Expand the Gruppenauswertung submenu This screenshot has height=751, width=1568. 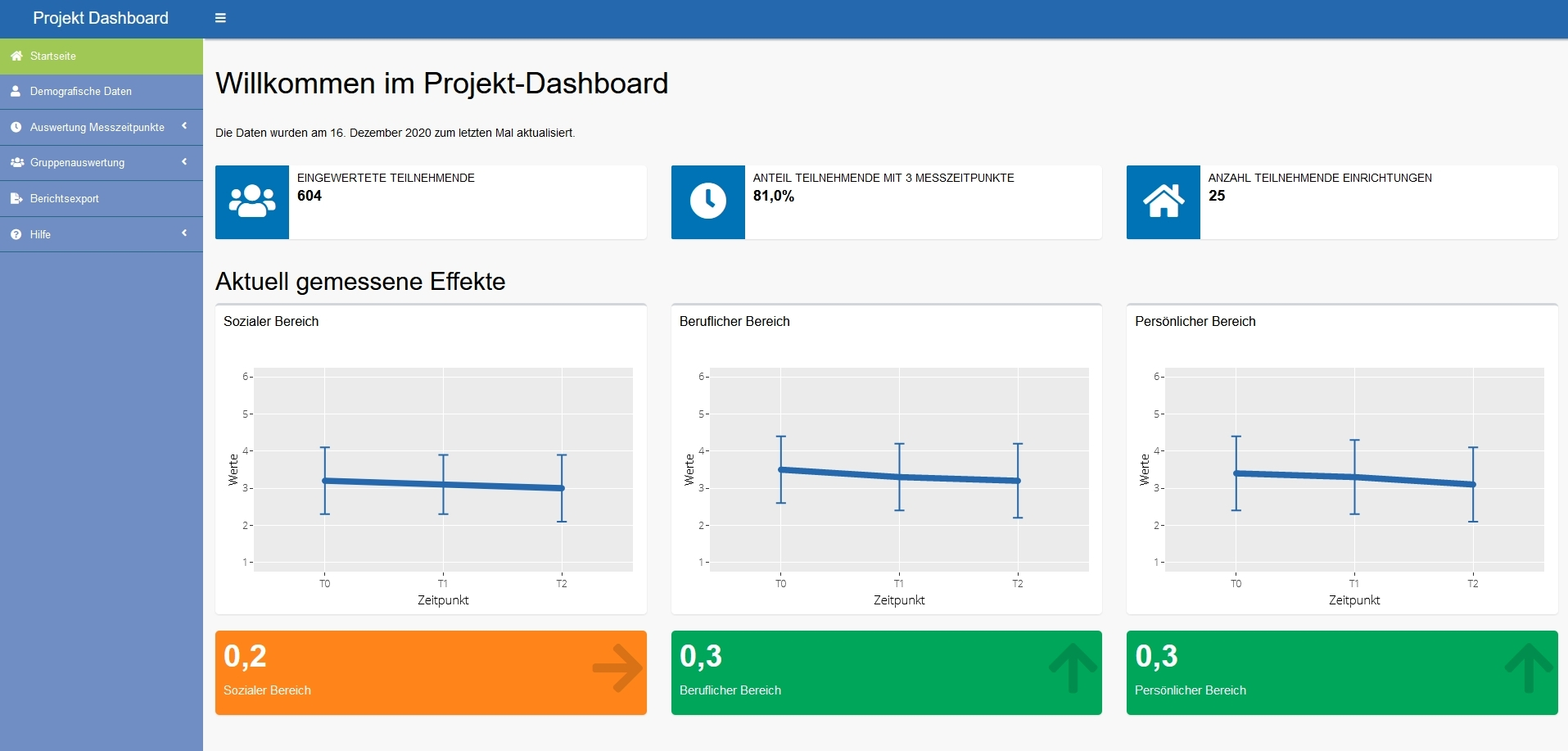pyautogui.click(x=183, y=162)
